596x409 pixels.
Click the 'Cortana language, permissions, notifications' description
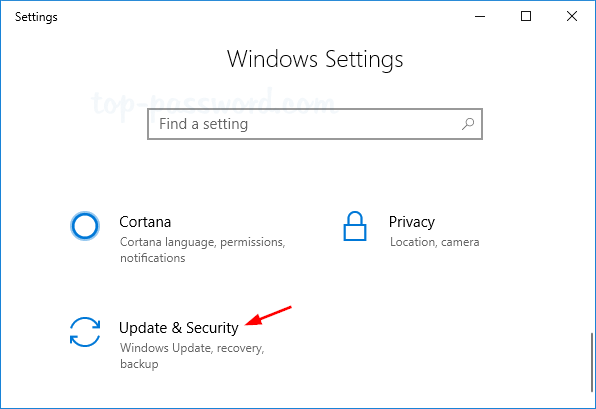[203, 250]
